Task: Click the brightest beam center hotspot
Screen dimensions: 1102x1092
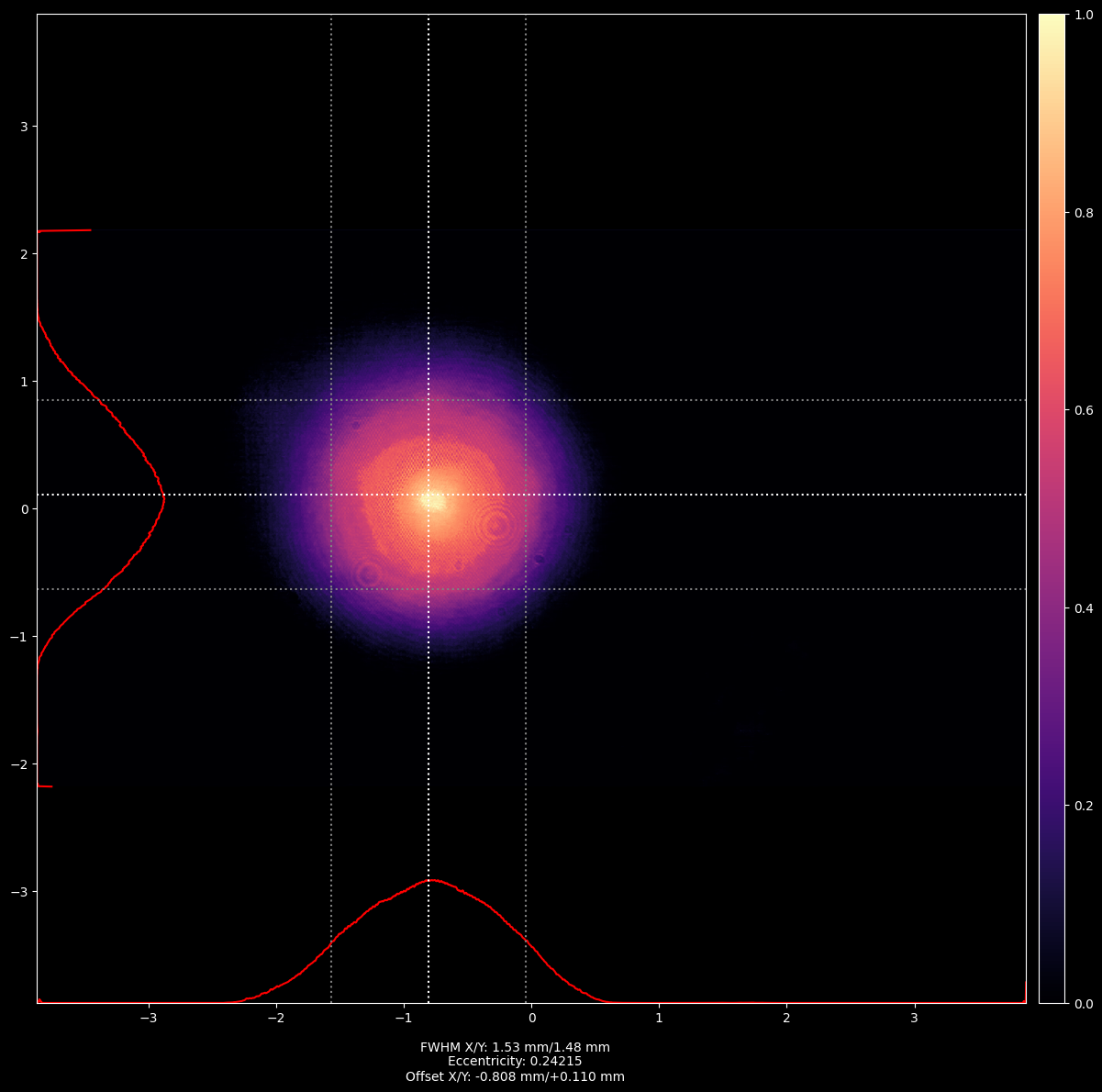Action: pos(432,501)
